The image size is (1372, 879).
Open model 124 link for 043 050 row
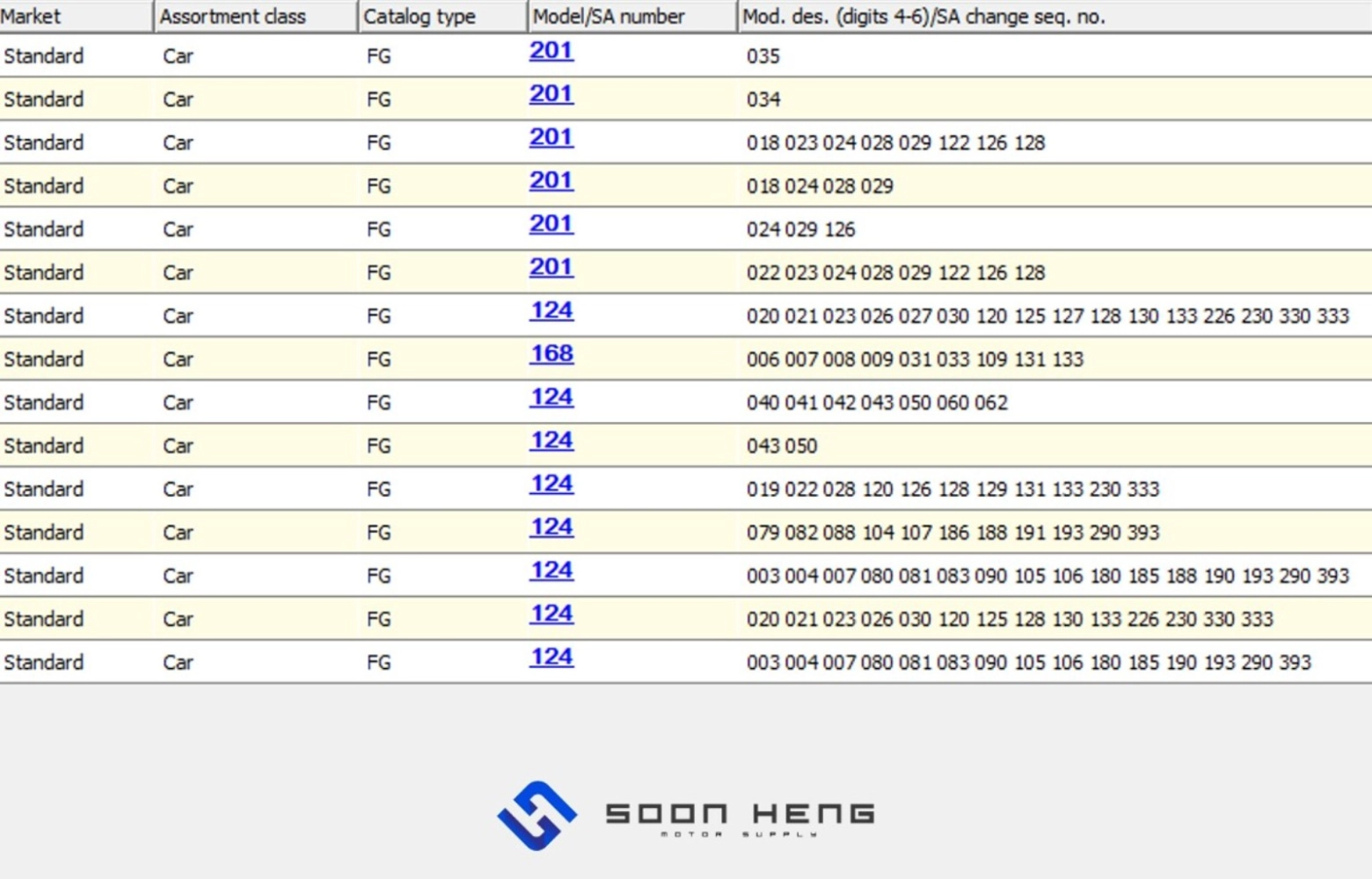551,440
